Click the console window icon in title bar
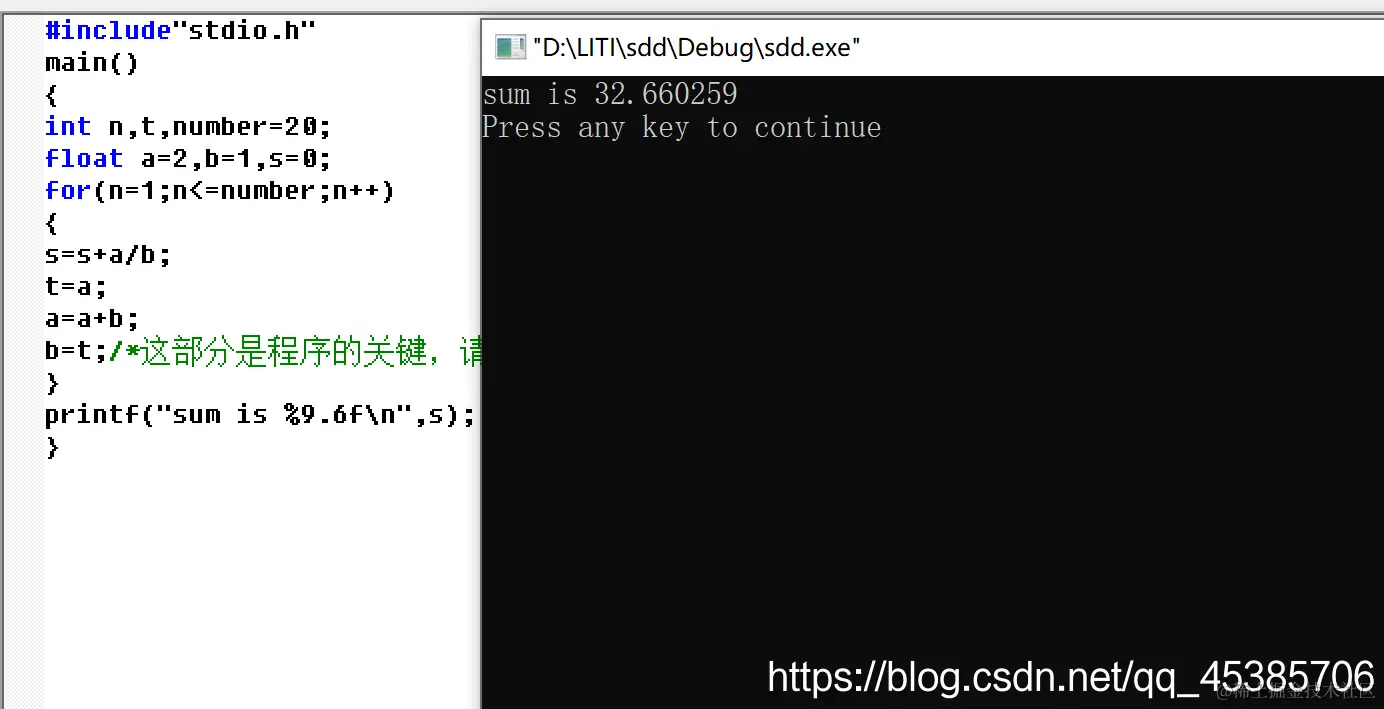This screenshot has width=1384, height=709. (510, 47)
